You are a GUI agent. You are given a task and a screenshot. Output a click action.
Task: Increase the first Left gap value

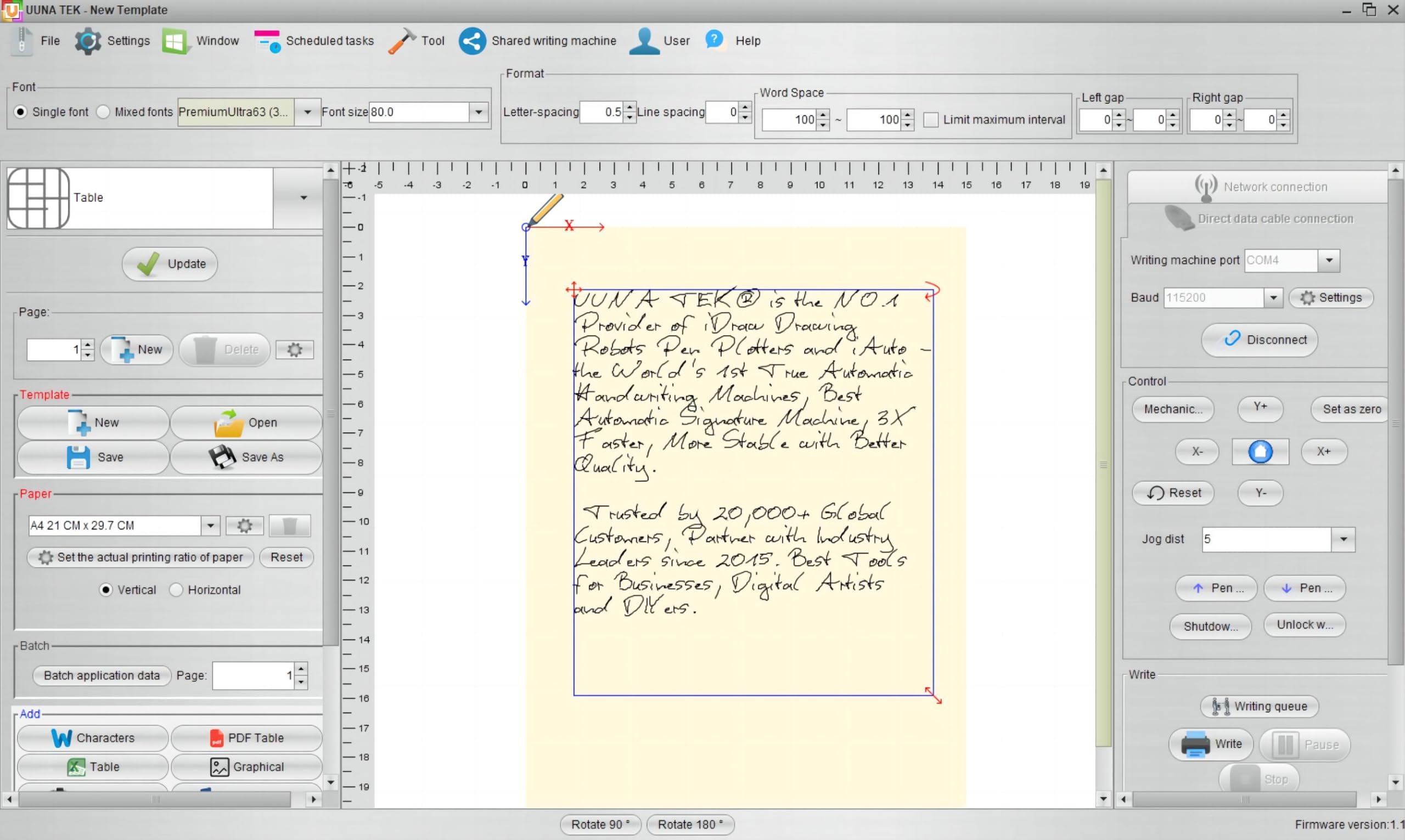coord(1118,115)
